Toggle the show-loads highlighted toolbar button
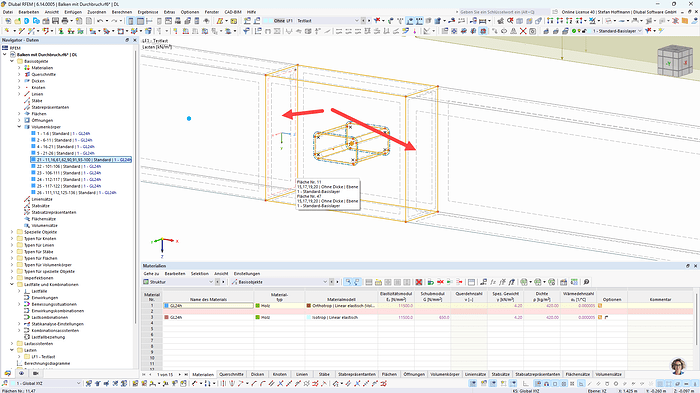The image size is (700, 393). tap(410, 21)
